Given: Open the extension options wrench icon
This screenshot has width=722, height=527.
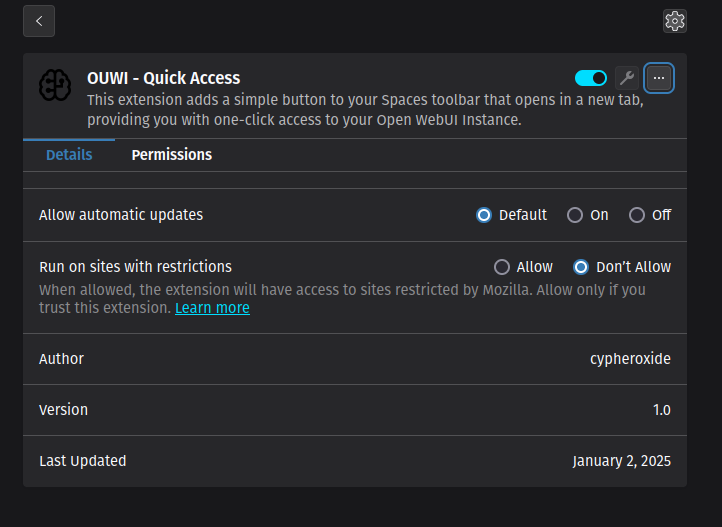Looking at the screenshot, I should [x=627, y=78].
